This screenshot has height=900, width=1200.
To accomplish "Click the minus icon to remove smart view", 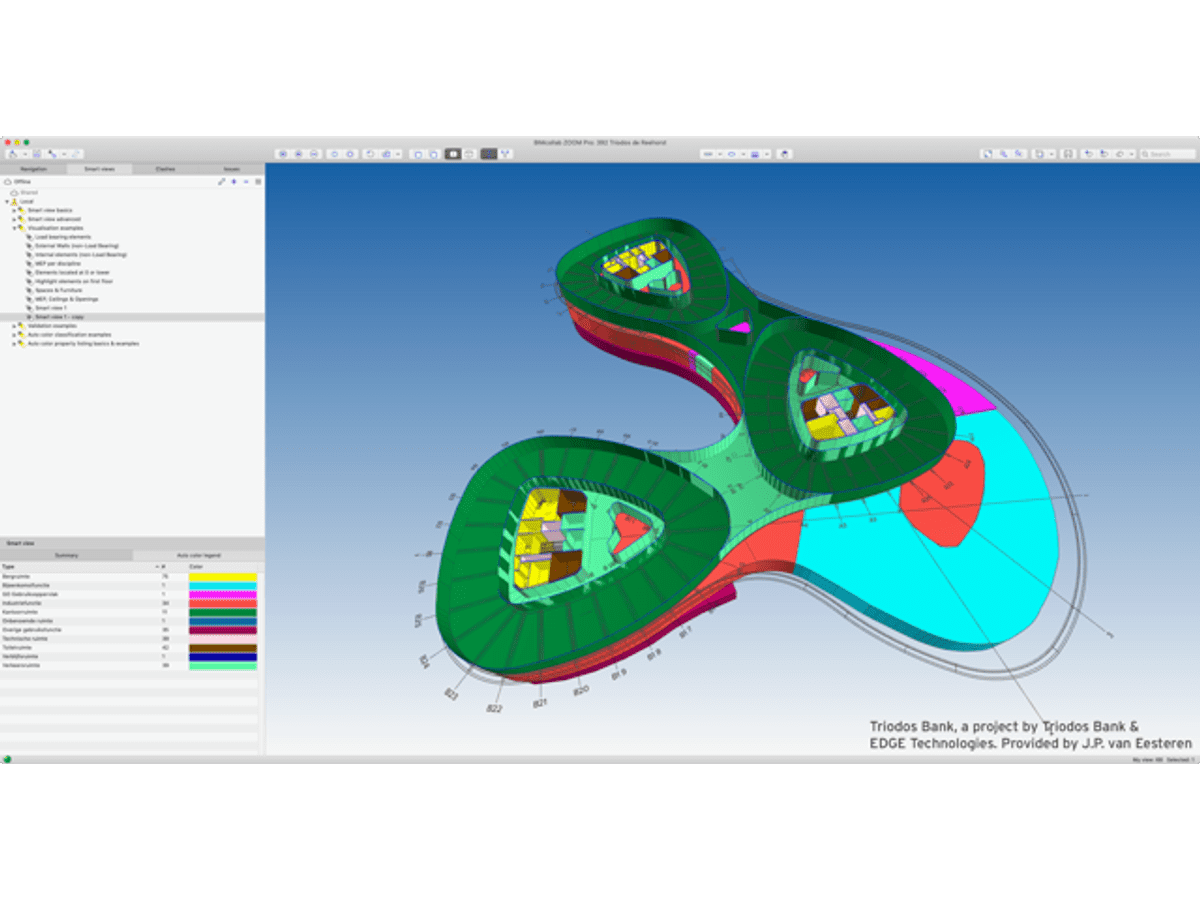I will 246,182.
